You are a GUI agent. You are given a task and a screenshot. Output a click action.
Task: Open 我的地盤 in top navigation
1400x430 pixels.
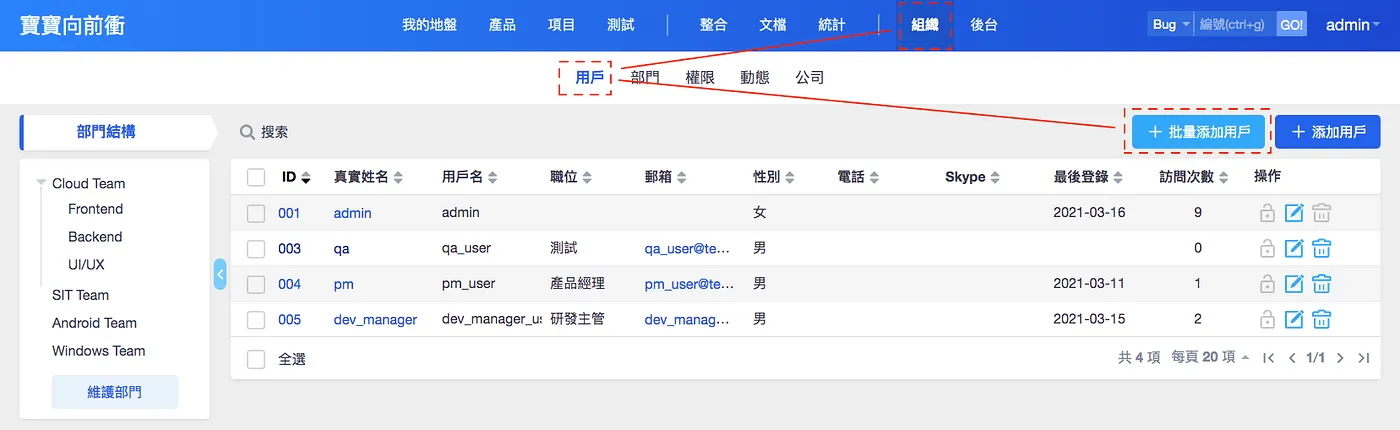[x=429, y=25]
